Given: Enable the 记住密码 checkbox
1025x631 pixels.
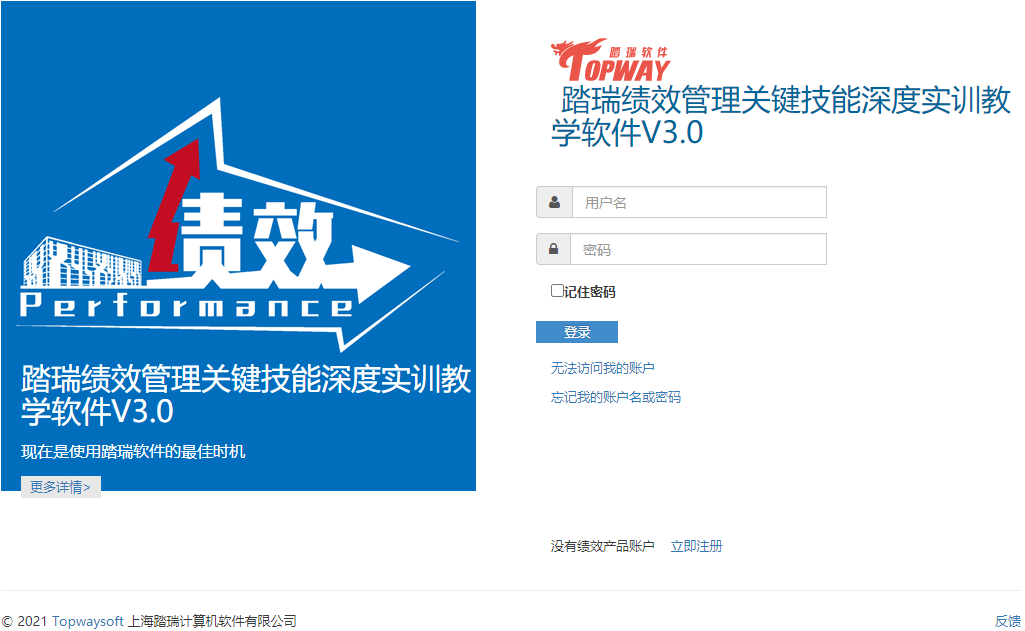Looking at the screenshot, I should click(557, 291).
